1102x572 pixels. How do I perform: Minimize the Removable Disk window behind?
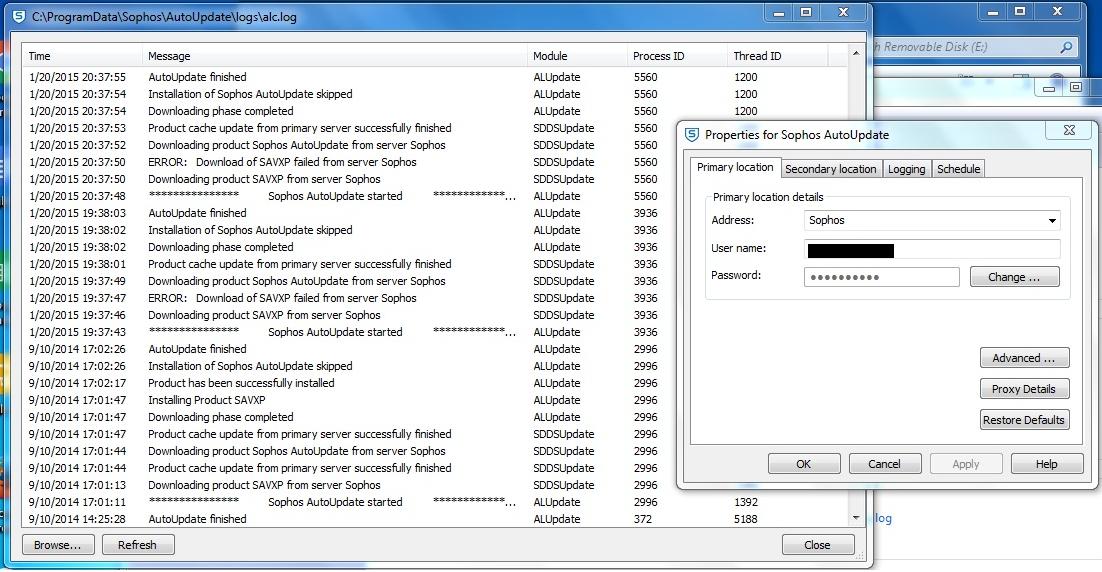pos(992,11)
